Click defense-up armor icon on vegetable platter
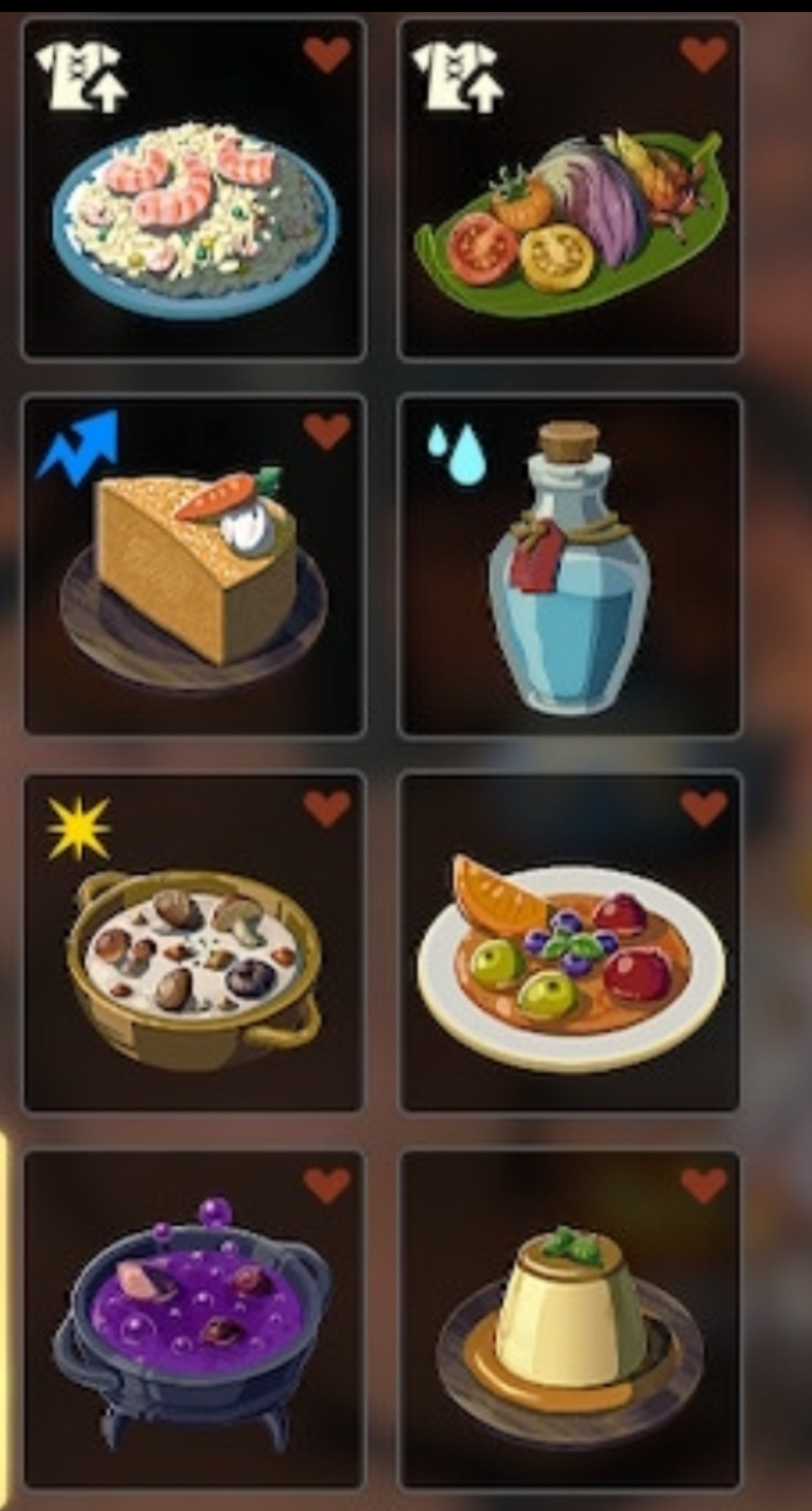812x1511 pixels. (457, 77)
